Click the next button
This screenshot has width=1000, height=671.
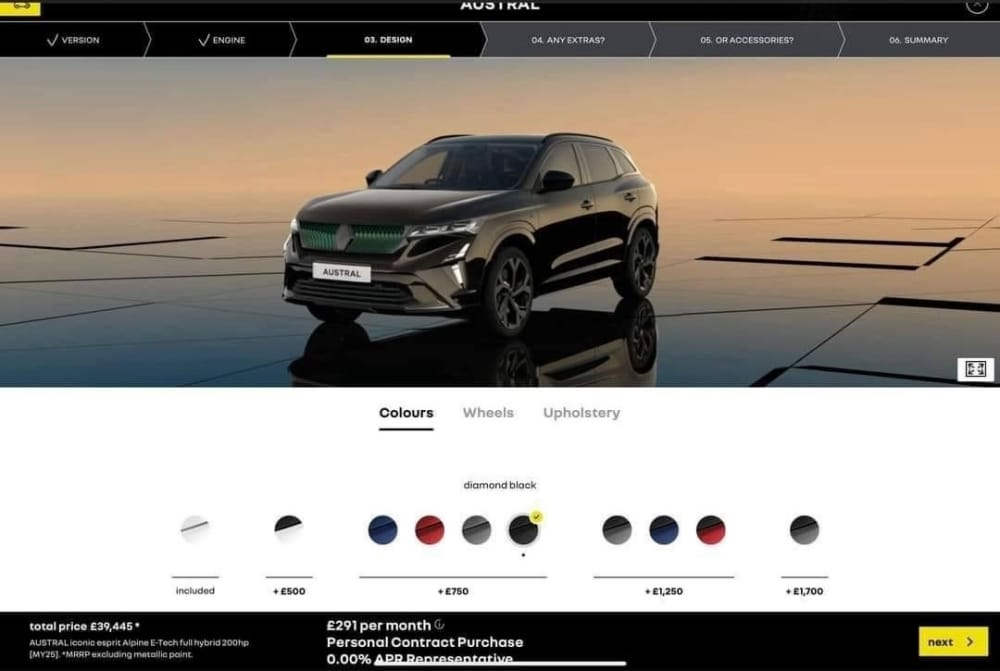pyautogui.click(x=953, y=641)
